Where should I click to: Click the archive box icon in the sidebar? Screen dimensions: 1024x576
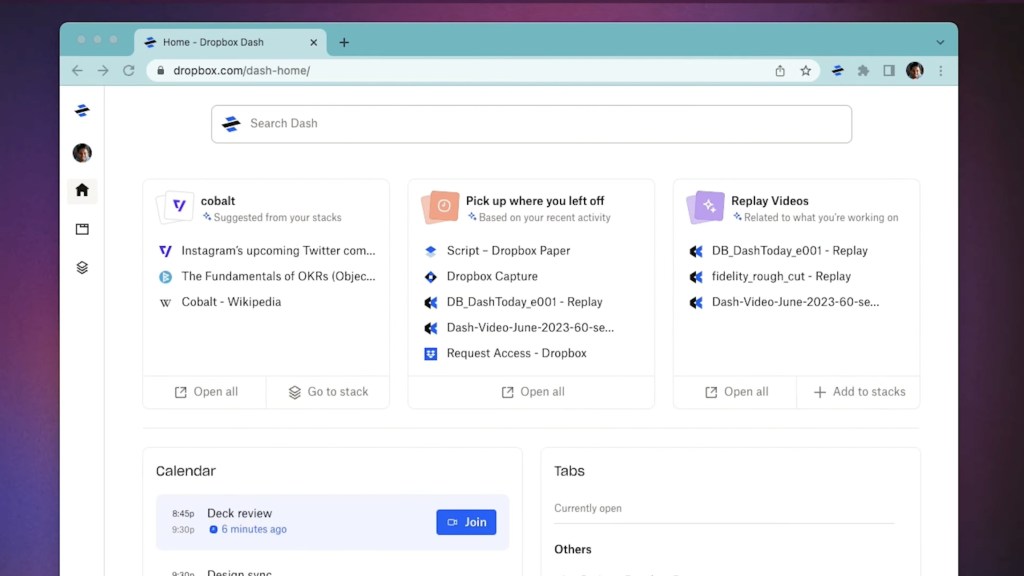point(82,229)
